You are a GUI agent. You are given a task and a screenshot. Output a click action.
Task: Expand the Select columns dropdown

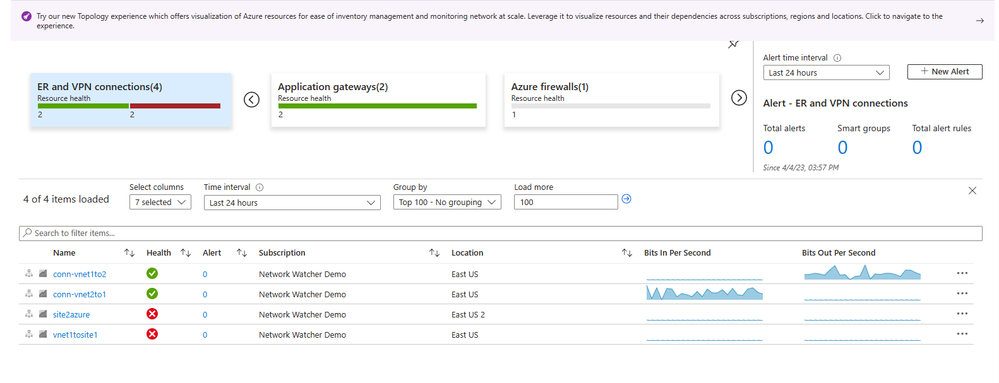coord(159,202)
